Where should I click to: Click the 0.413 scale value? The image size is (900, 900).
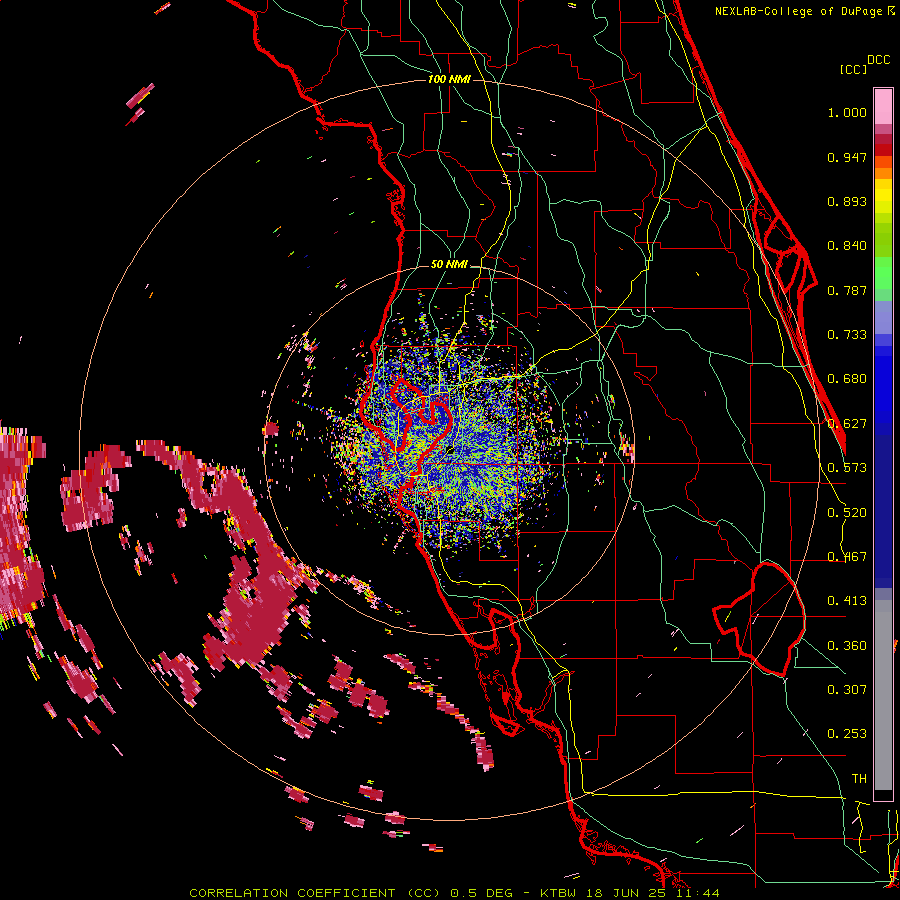coord(847,601)
